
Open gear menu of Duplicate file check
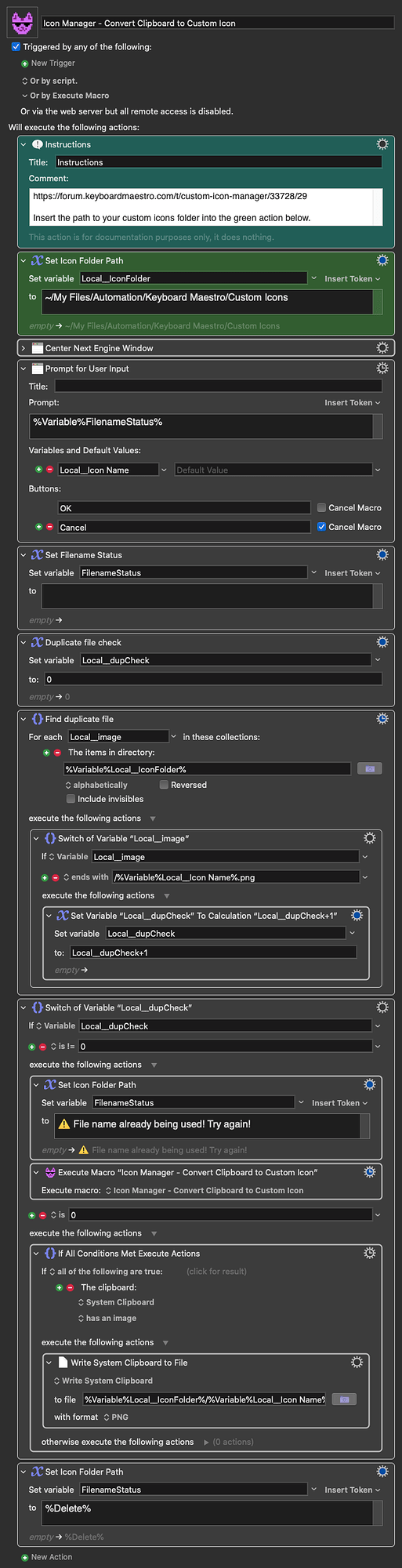pos(382,642)
